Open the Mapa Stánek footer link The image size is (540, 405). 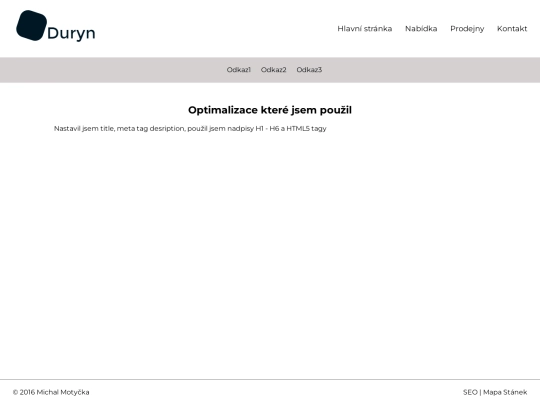(x=505, y=392)
